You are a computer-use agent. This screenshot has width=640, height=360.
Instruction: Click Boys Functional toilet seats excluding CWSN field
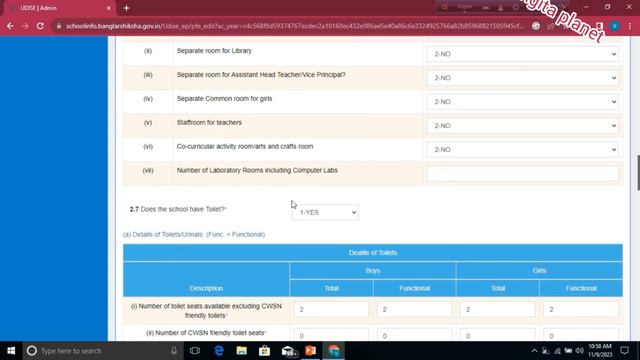tap(414, 309)
